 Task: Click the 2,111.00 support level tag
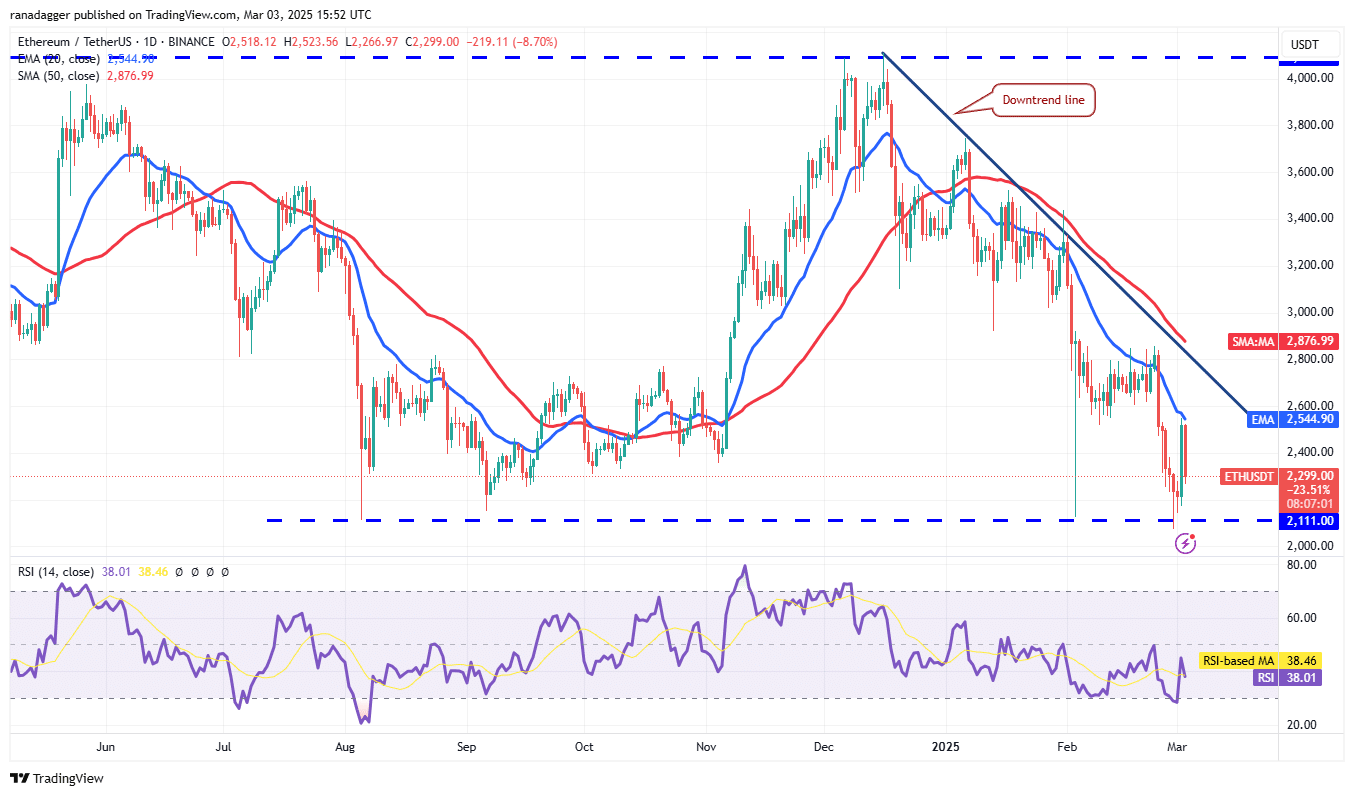click(x=1310, y=521)
